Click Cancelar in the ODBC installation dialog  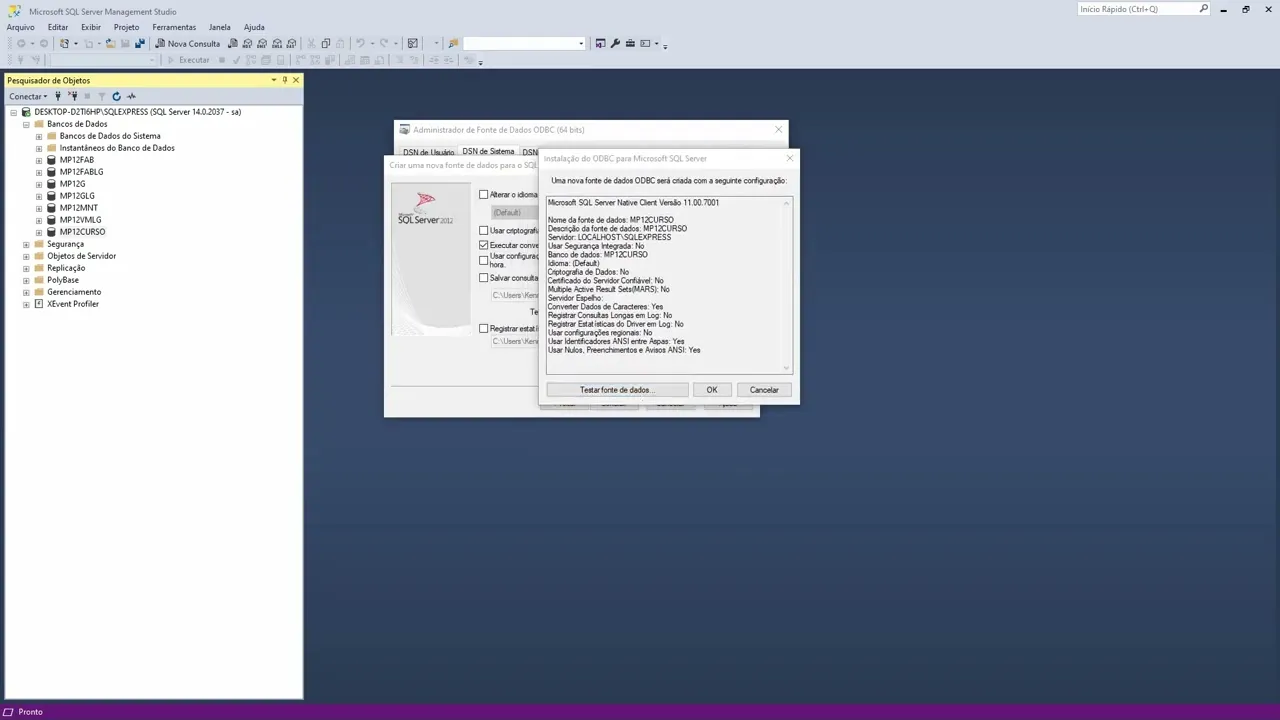[764, 390]
